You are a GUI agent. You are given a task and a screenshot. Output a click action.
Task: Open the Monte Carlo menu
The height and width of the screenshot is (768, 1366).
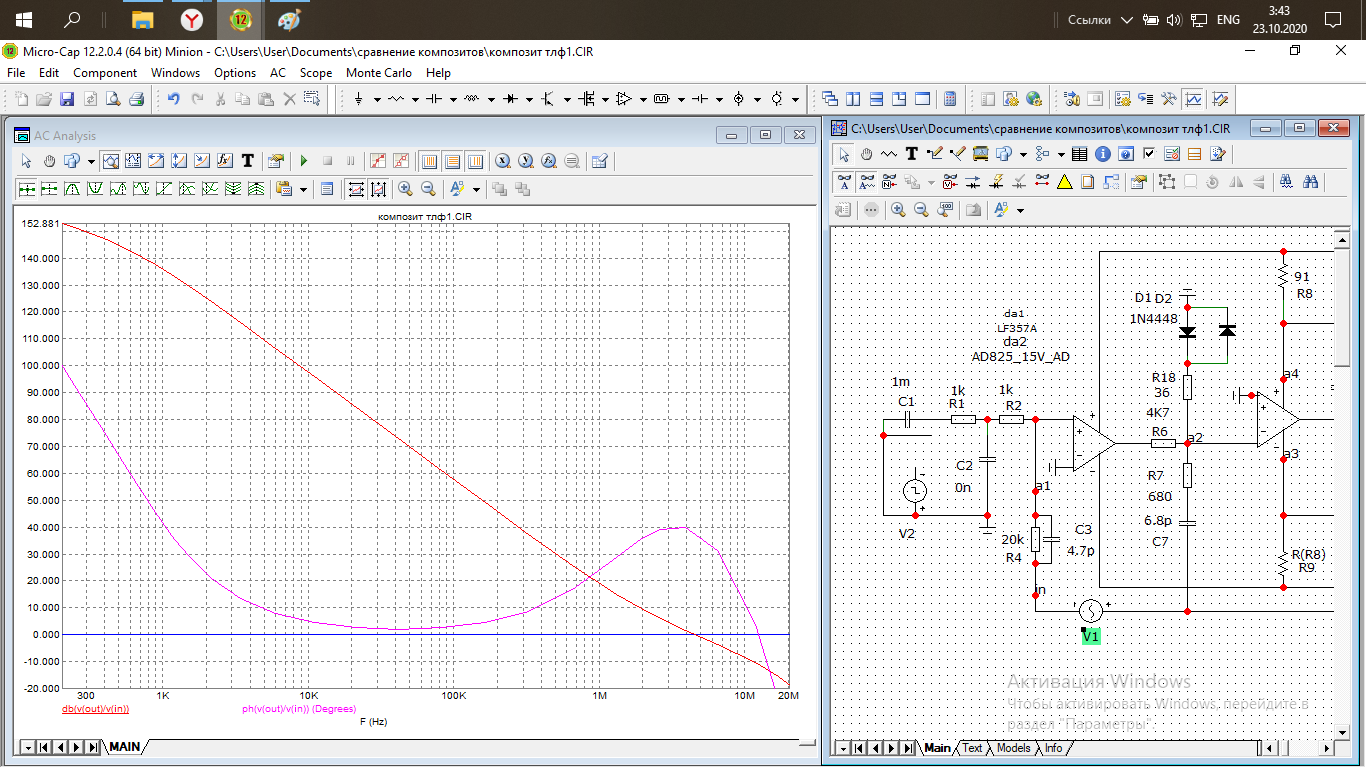[x=380, y=73]
